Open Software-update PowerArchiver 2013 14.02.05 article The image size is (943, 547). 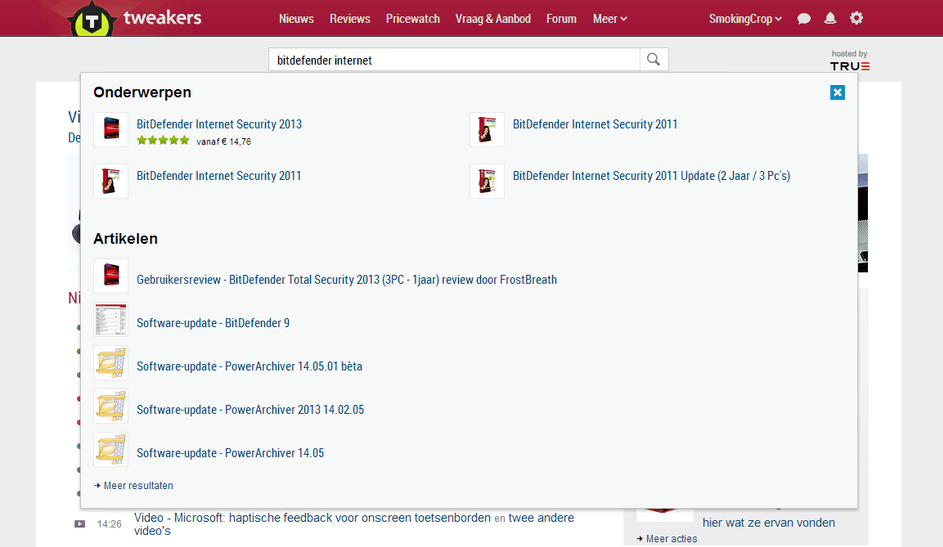pos(250,409)
